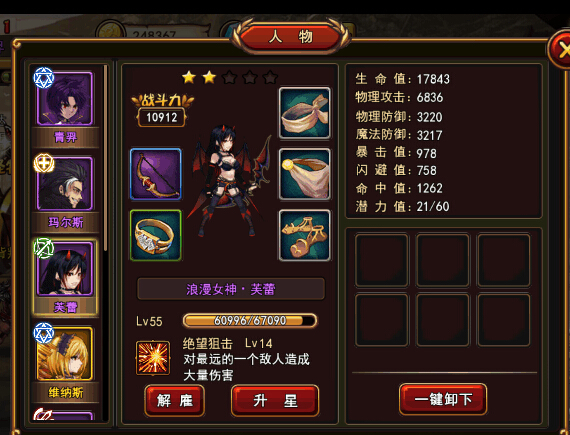Image resolution: width=570 pixels, height=435 pixels.
Task: Choose hero 青羿 portrait
Action: (x=65, y=98)
